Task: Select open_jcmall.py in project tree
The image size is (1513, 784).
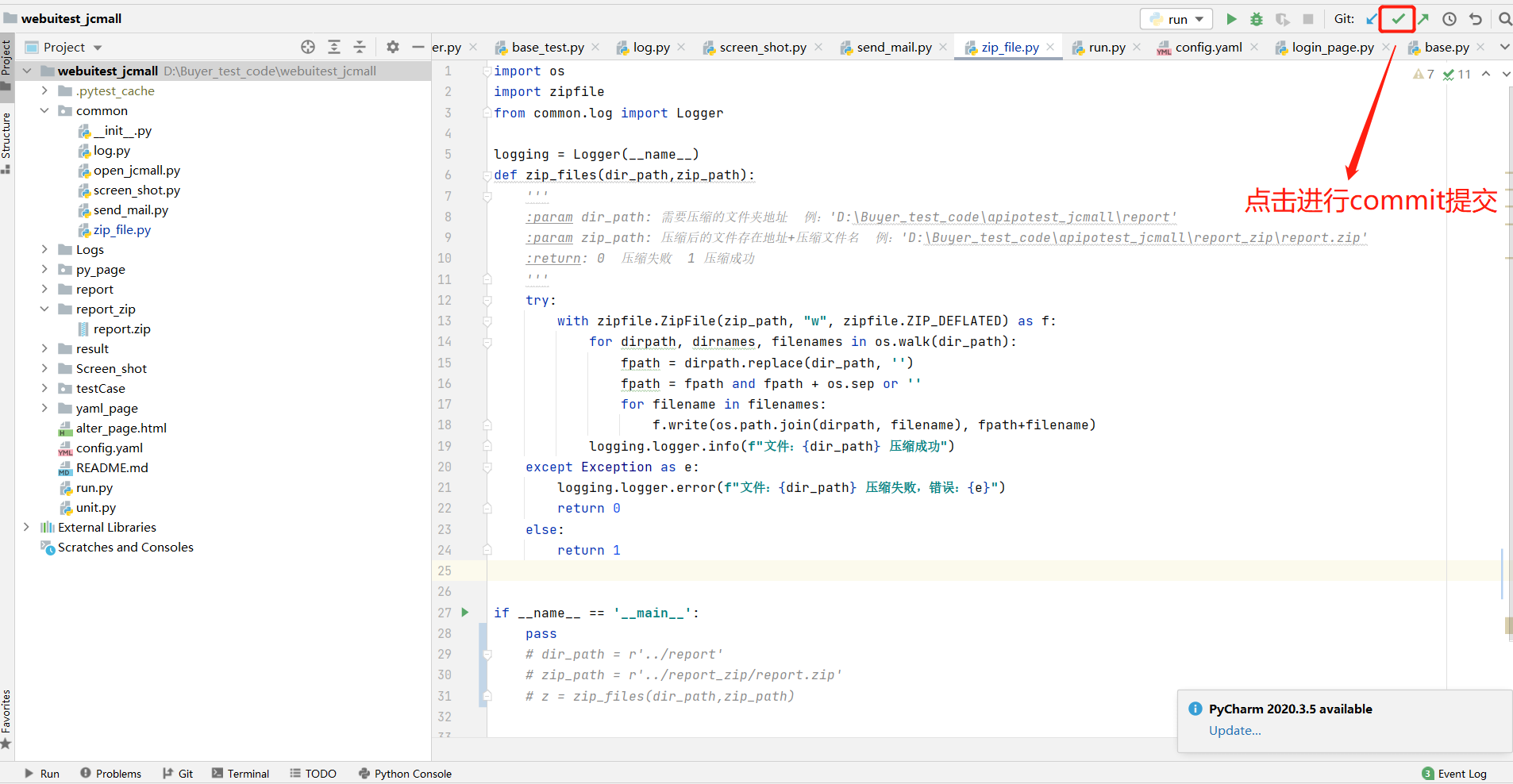Action: (137, 170)
